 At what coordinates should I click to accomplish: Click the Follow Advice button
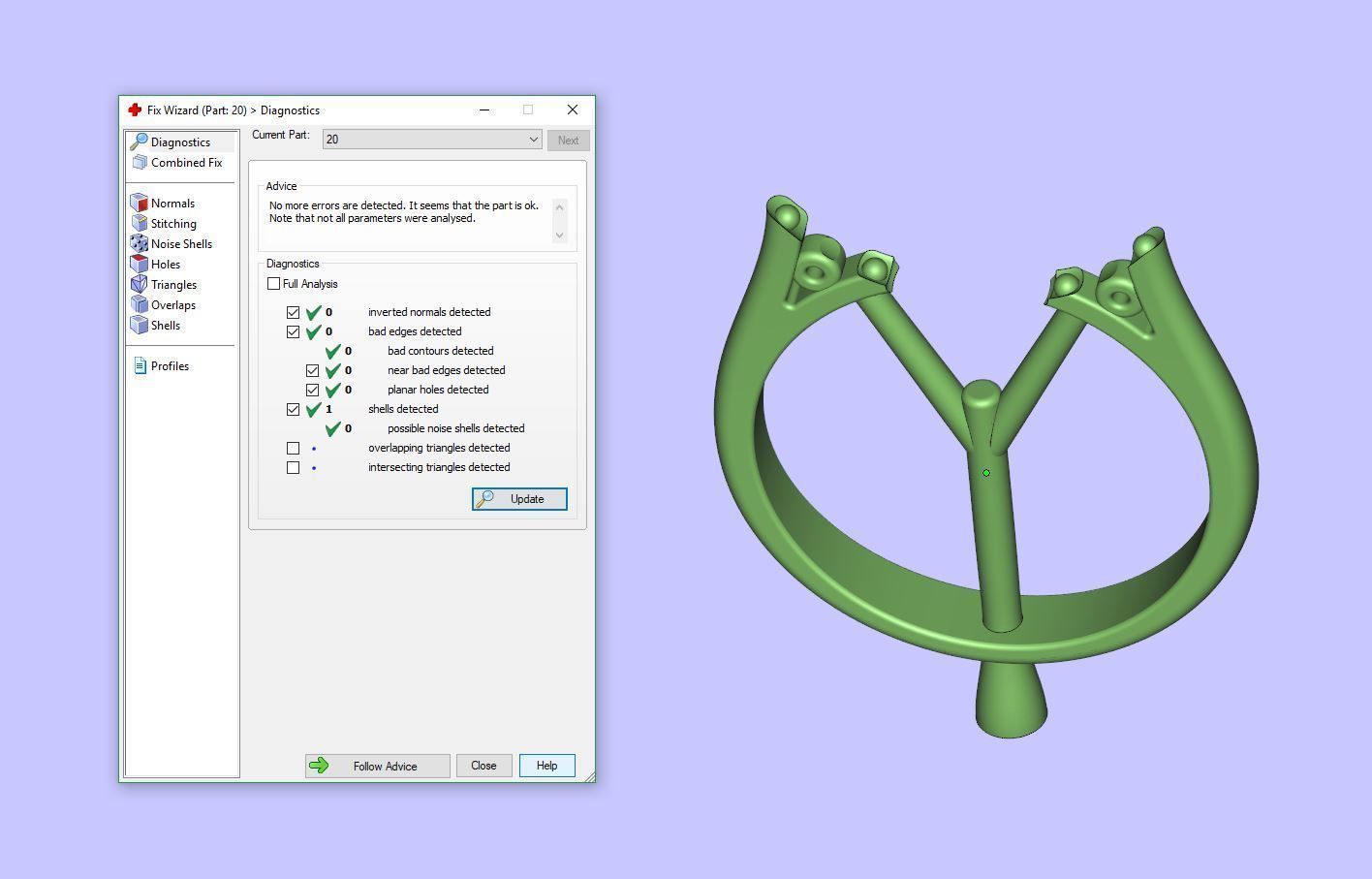coord(377,766)
